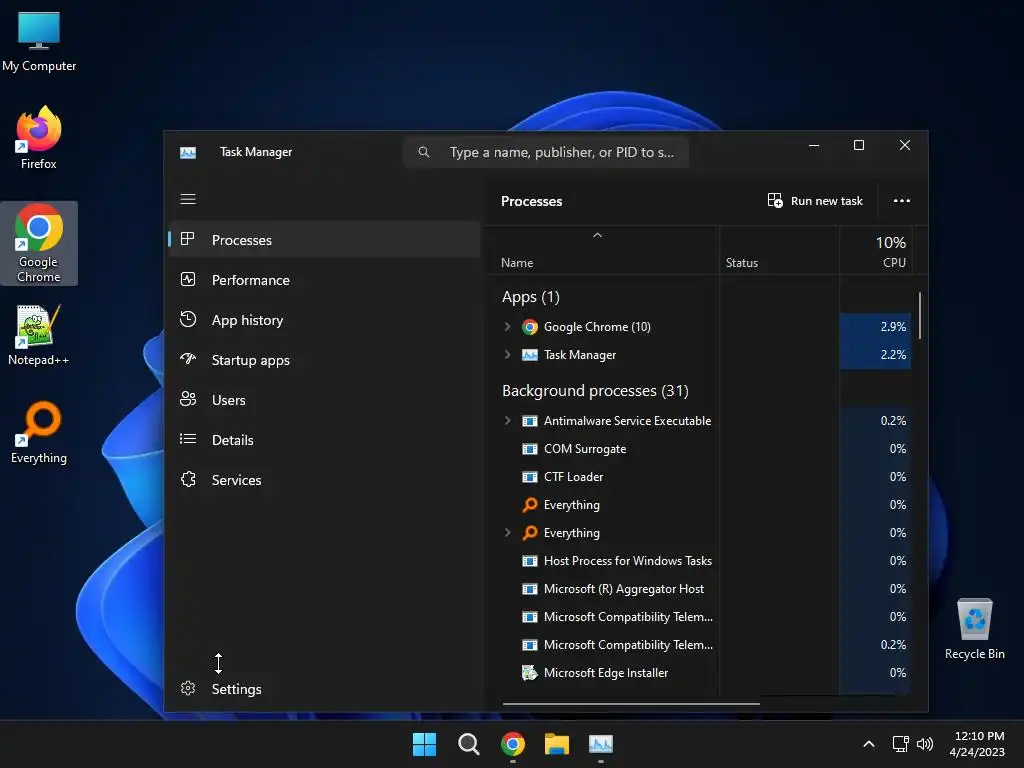Image resolution: width=1024 pixels, height=768 pixels.
Task: Click the Users people icon
Action: click(187, 399)
